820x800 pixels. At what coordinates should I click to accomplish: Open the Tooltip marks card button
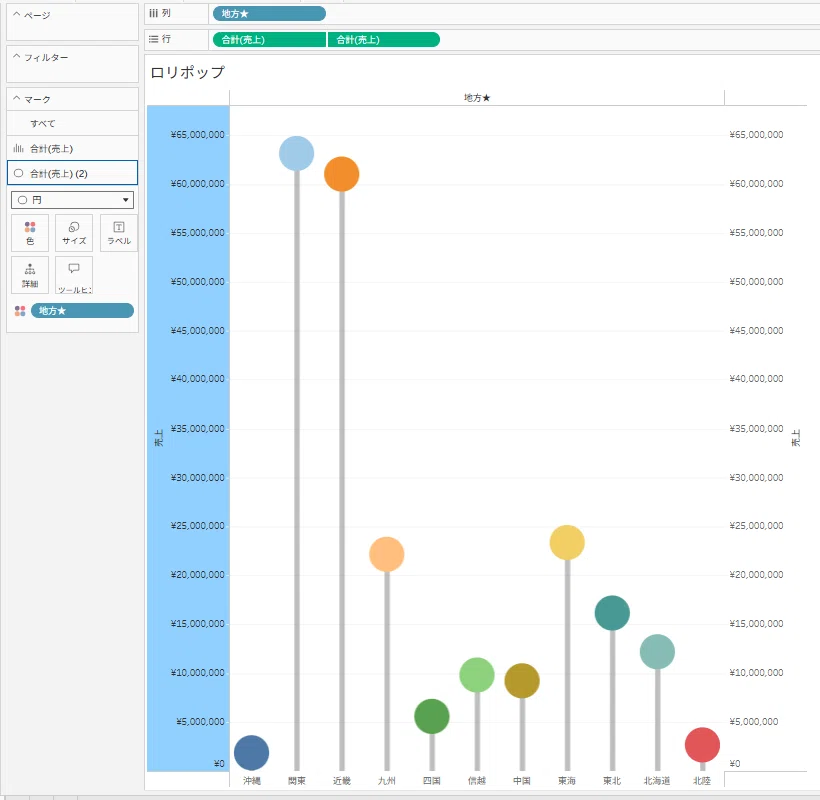[74, 275]
